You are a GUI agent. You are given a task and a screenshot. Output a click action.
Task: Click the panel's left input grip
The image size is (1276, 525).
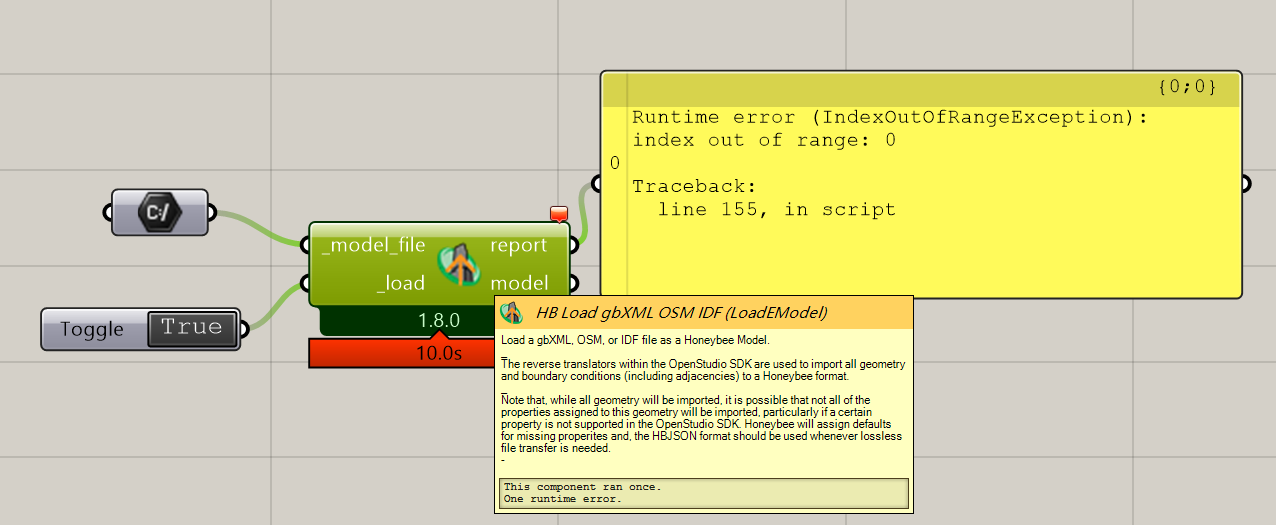(597, 183)
